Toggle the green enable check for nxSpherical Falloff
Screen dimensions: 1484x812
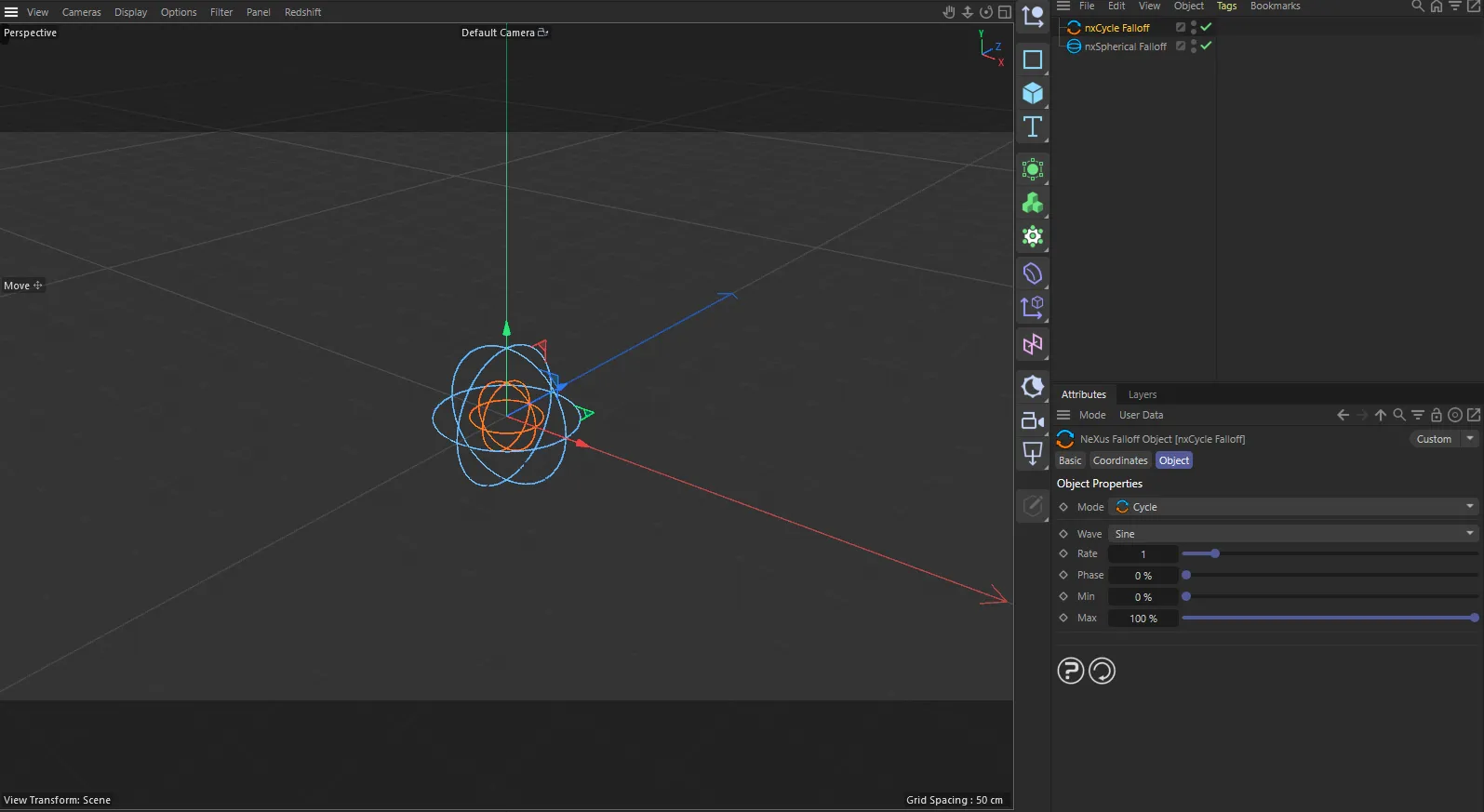[1206, 46]
